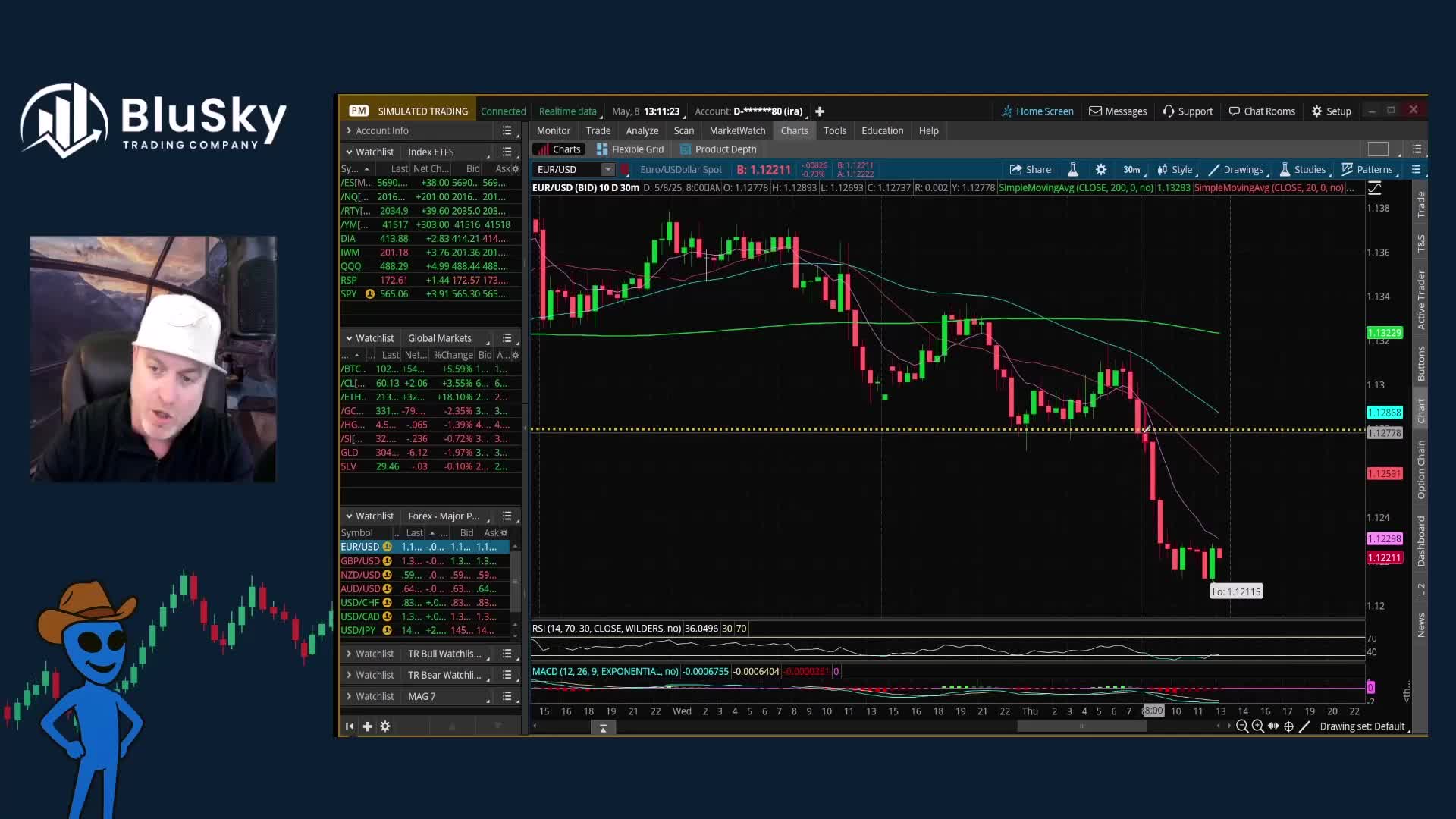Open the MarketWatch menu tab
The height and width of the screenshot is (819, 1456).
[737, 130]
